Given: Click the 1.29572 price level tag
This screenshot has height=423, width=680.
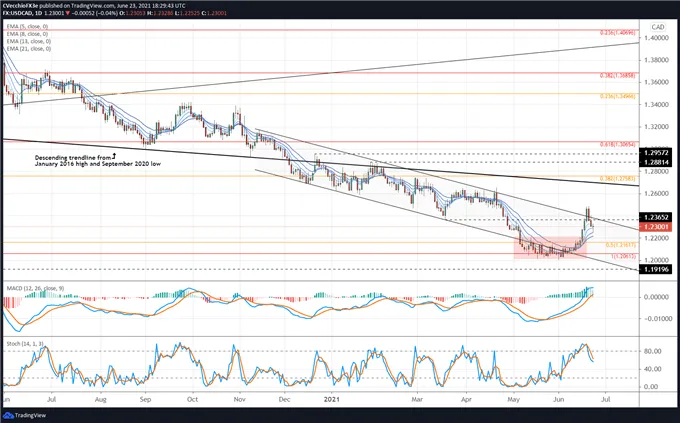Looking at the screenshot, I should [x=656, y=153].
